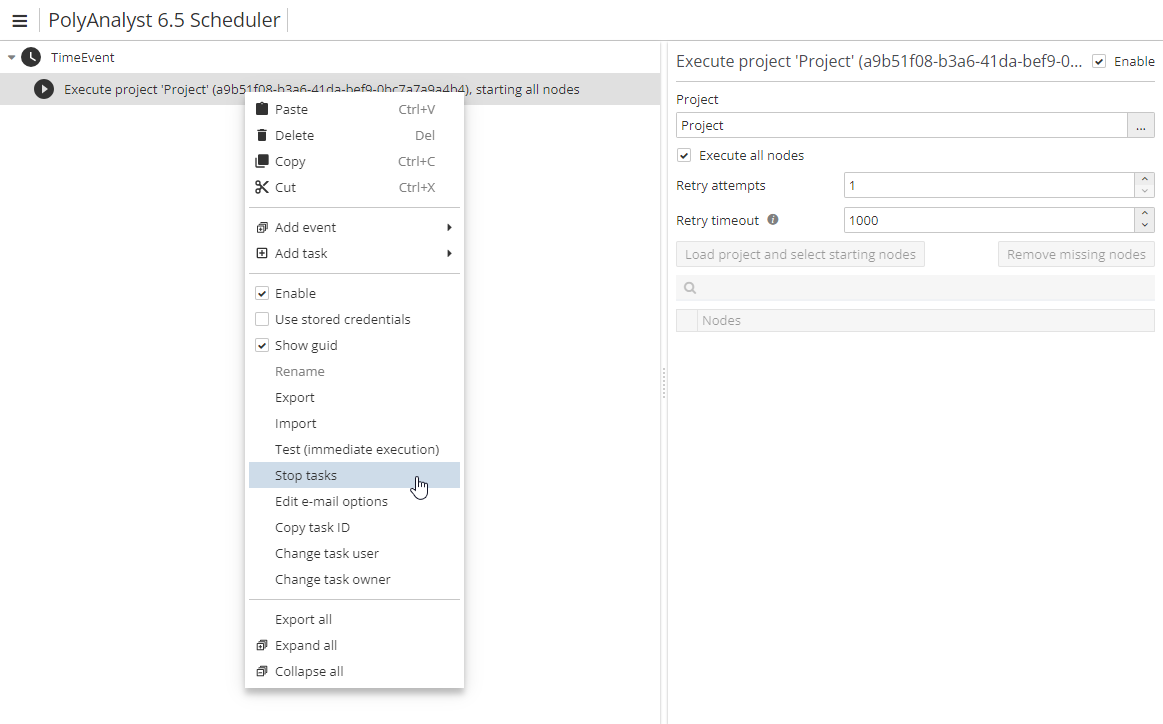Increase Retry attempts with up arrow
This screenshot has width=1163, height=724.
point(1144,179)
